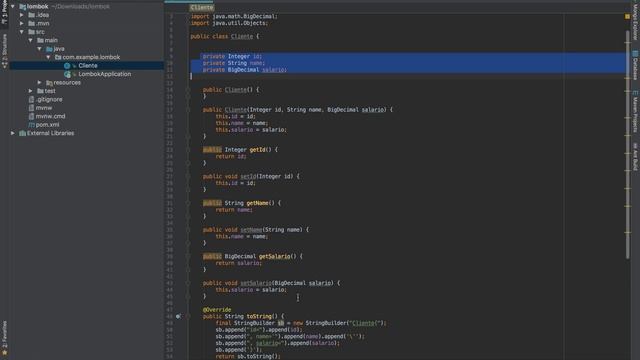The height and width of the screenshot is (360, 640).
Task: Collapse the java source folder
Action: tap(40, 49)
